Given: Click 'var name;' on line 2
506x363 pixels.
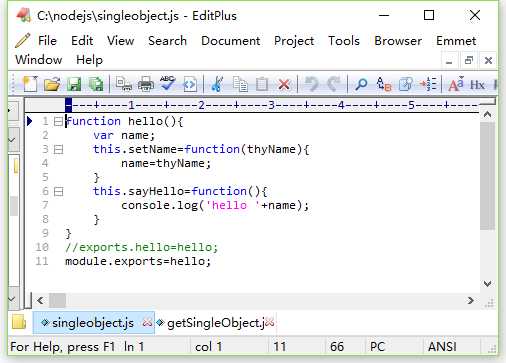Looking at the screenshot, I should (124, 135).
